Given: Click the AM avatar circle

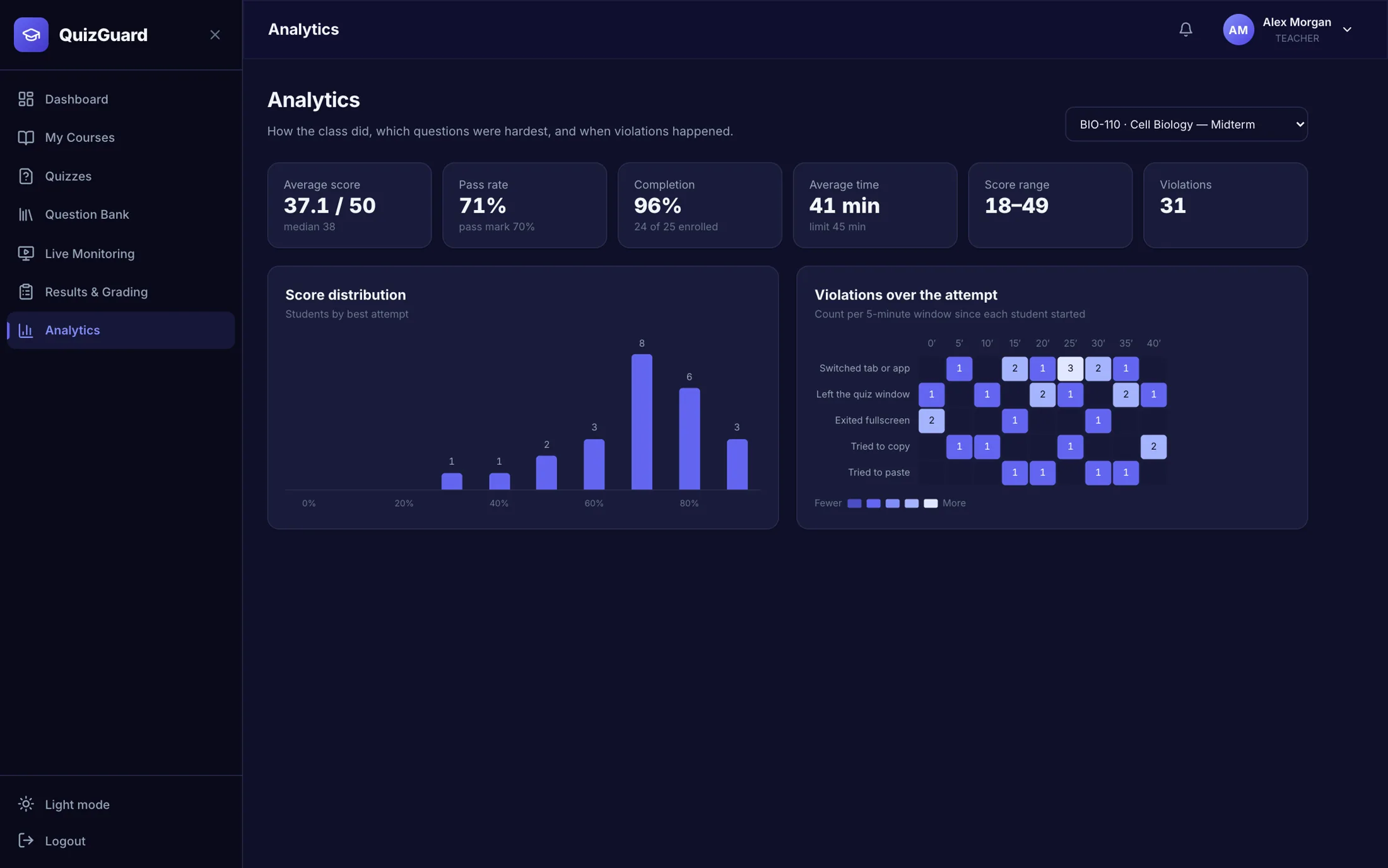Looking at the screenshot, I should coord(1238,30).
